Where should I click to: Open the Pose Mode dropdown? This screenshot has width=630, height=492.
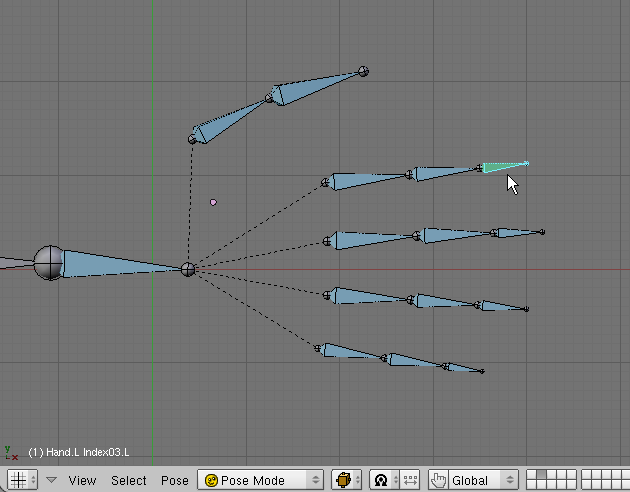[260, 480]
